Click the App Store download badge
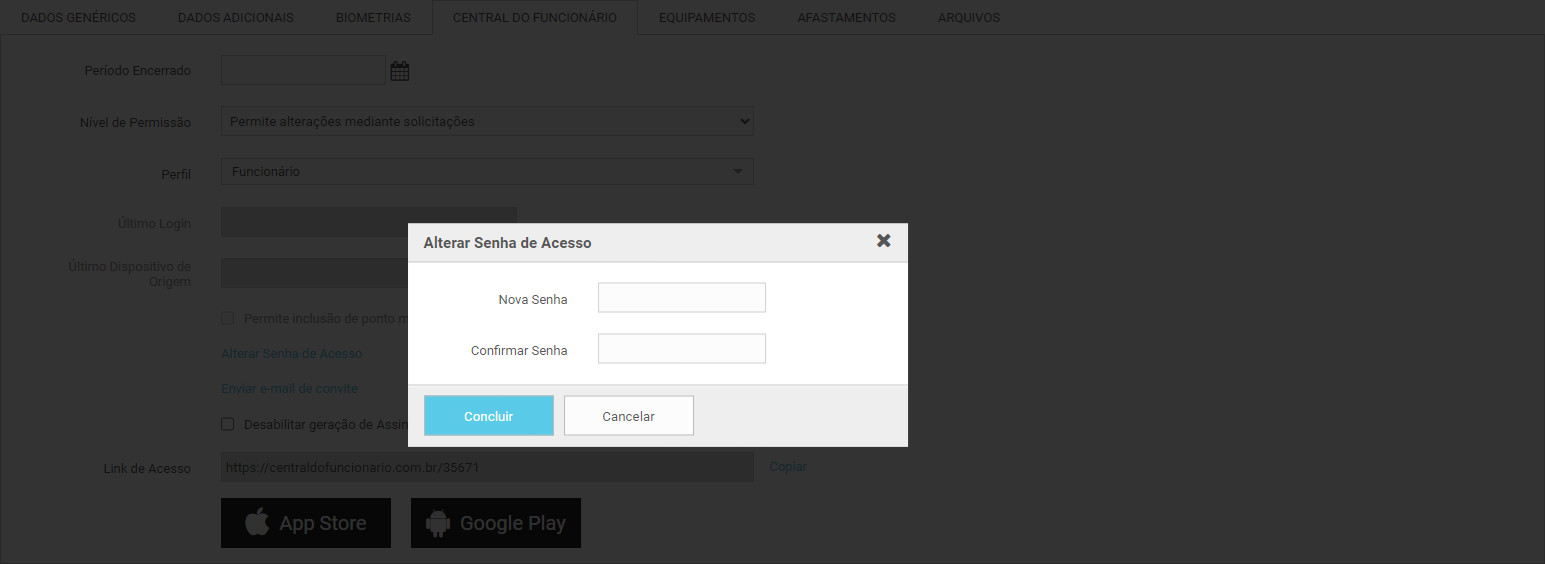 click(306, 523)
